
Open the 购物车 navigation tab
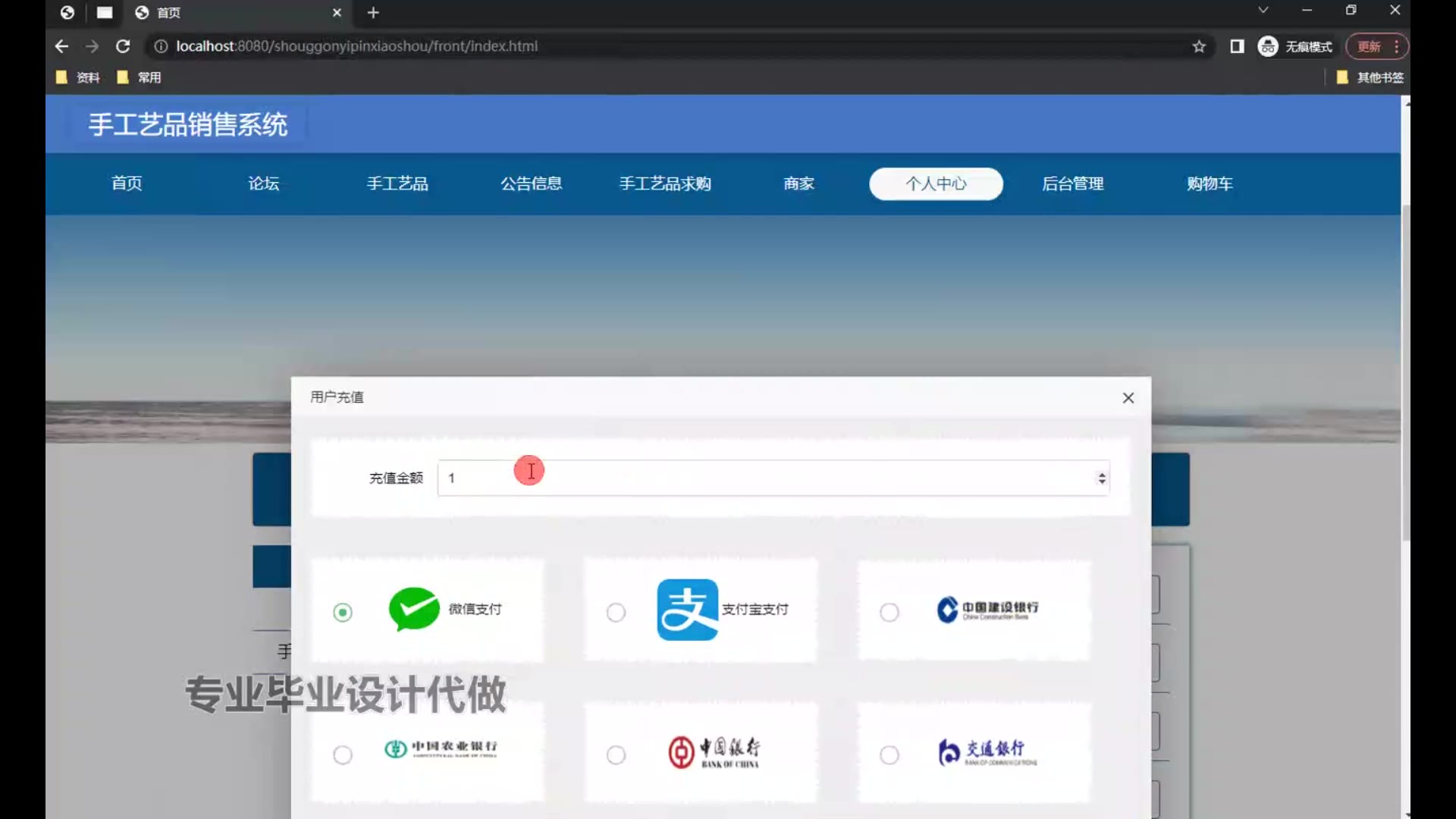click(x=1210, y=184)
